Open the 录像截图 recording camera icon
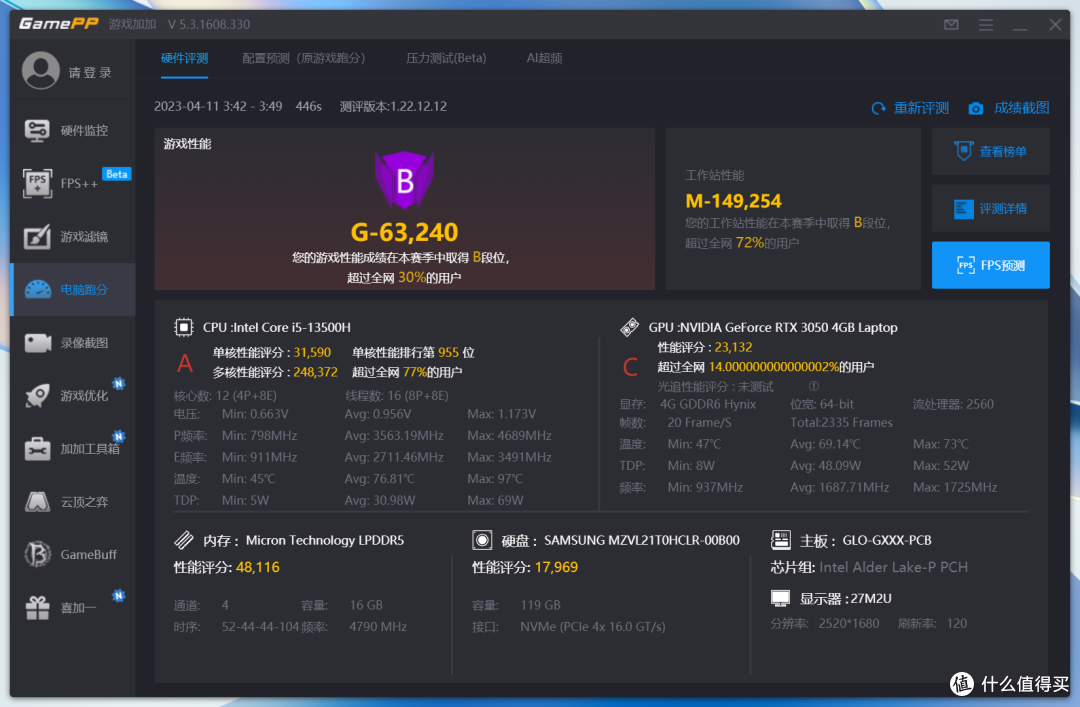The height and width of the screenshot is (707, 1080). point(37,342)
